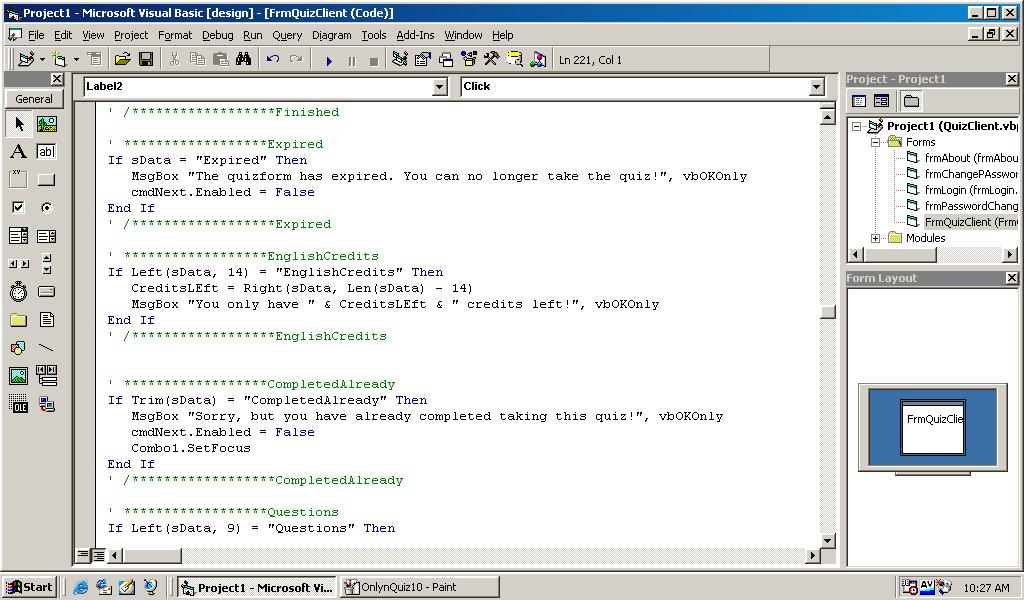The width and height of the screenshot is (1024, 600).
Task: Open Add Form dropdown arrow
Action: tap(76, 60)
